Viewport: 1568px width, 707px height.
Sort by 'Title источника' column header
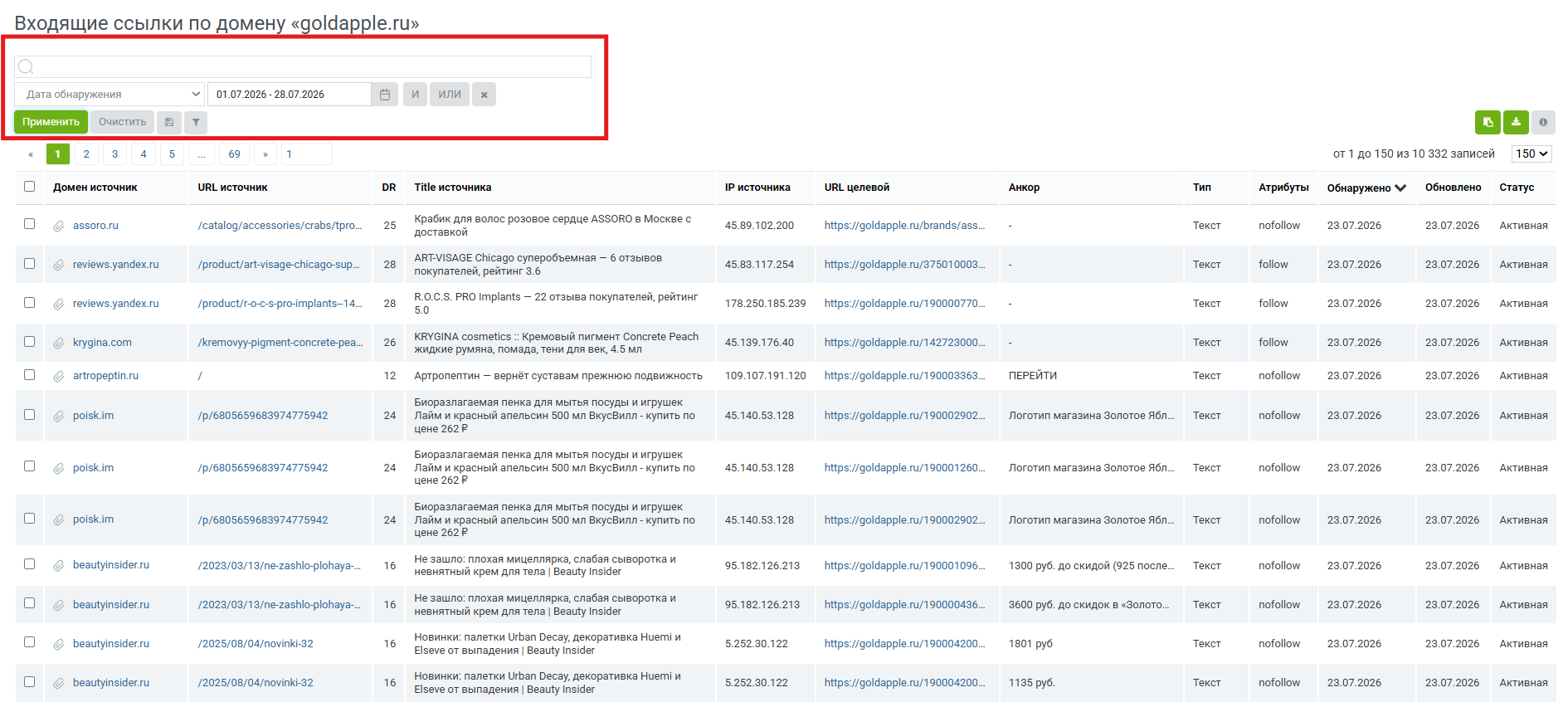coord(452,188)
